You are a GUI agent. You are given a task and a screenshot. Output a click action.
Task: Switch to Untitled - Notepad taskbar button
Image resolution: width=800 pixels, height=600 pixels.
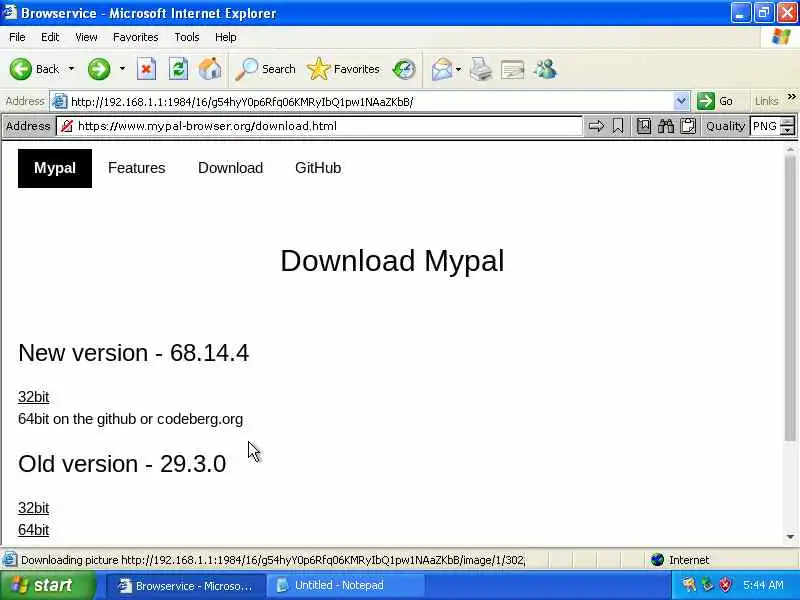[x=347, y=585]
